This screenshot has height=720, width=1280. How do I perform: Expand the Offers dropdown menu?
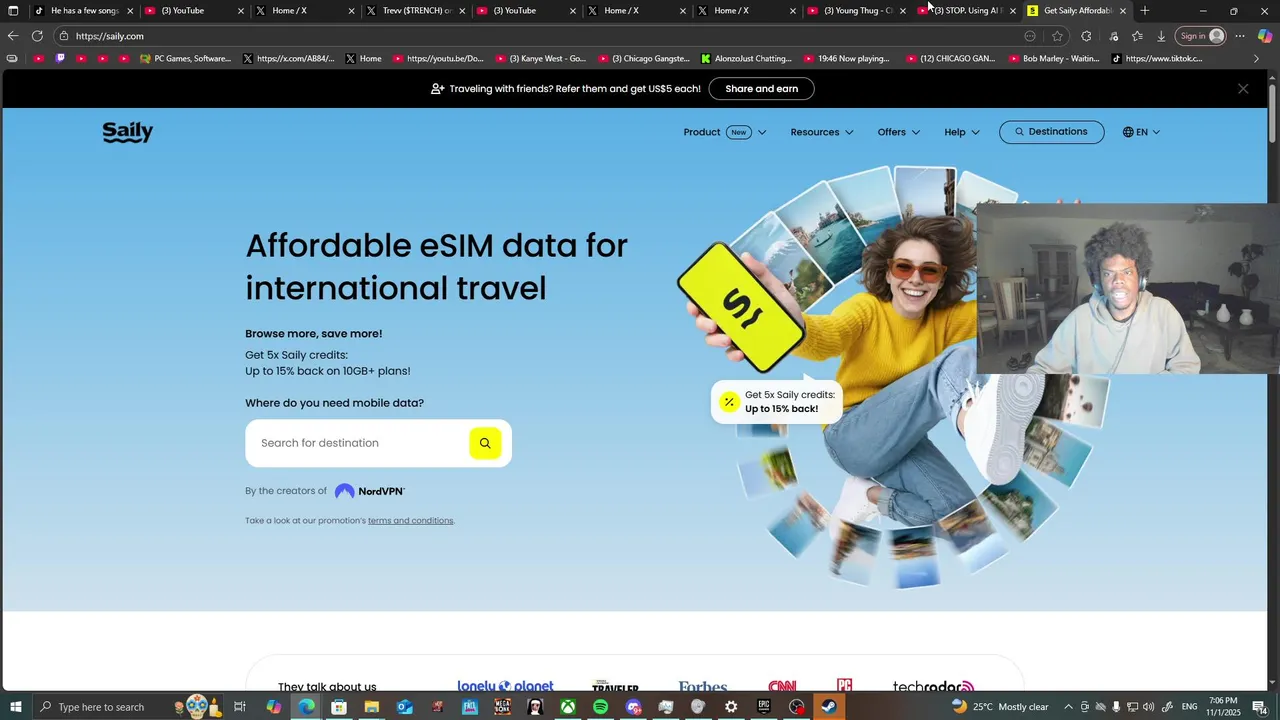899,132
